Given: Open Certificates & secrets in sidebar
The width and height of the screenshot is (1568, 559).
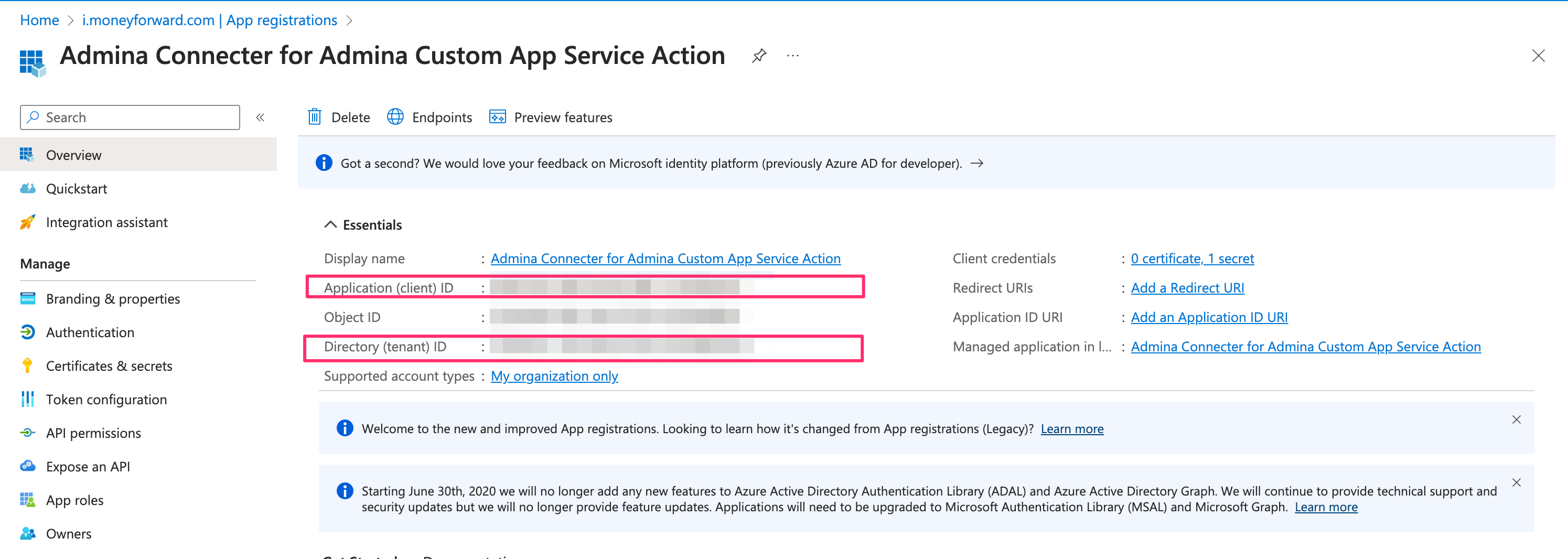Looking at the screenshot, I should tap(109, 366).
